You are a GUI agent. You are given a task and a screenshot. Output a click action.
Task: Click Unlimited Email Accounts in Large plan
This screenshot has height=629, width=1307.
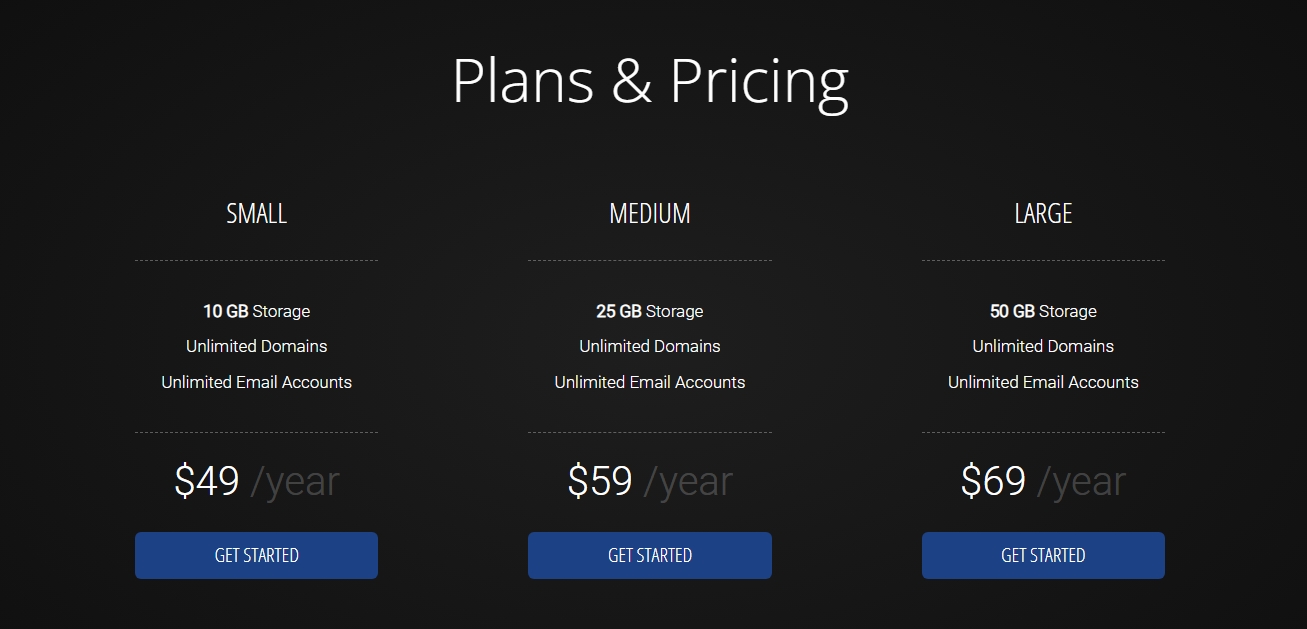(1043, 382)
